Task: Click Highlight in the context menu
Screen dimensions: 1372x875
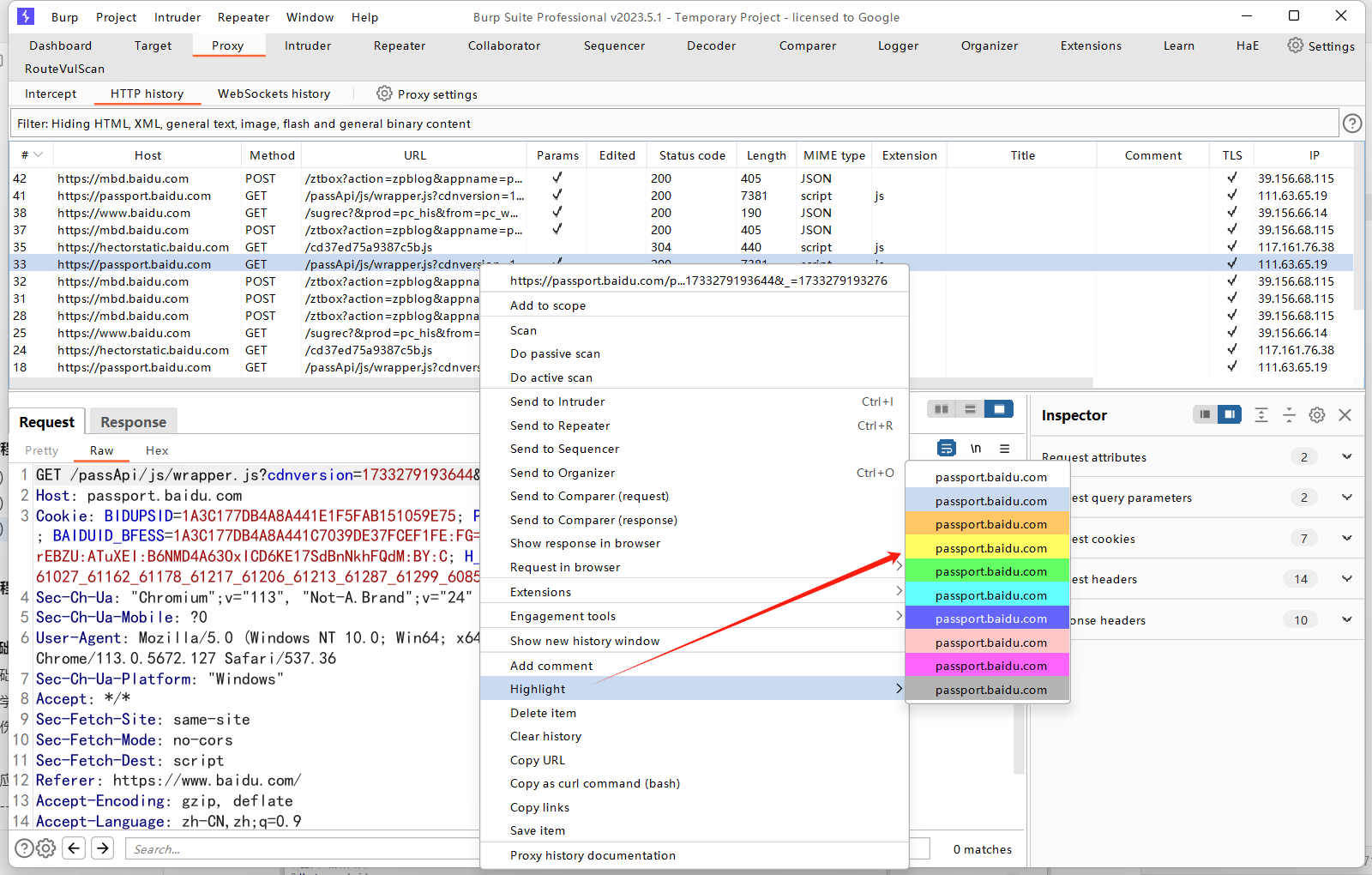Action: tap(695, 689)
